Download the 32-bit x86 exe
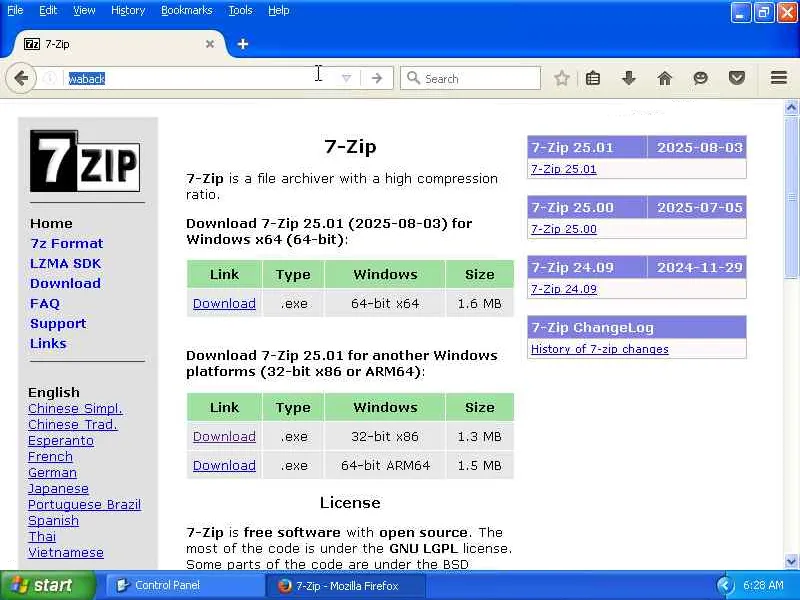The height and width of the screenshot is (600, 800). coord(224,437)
